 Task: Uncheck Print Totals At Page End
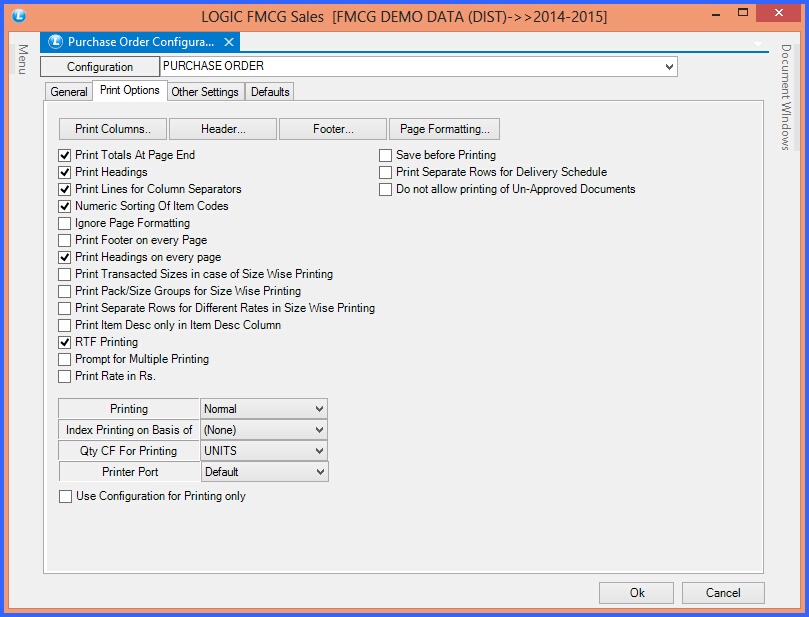click(64, 155)
